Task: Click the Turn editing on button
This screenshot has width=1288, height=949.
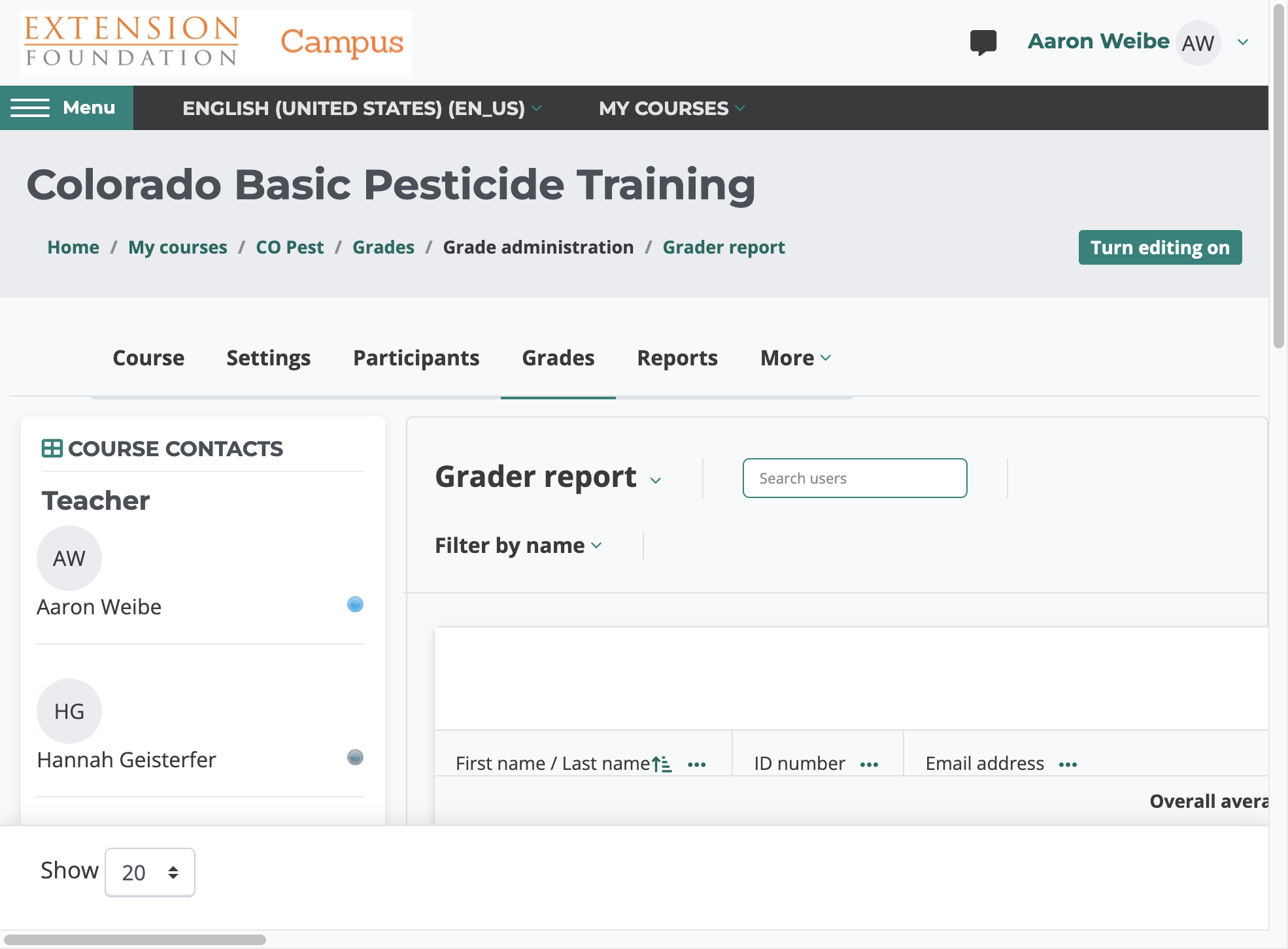Action: (x=1160, y=248)
